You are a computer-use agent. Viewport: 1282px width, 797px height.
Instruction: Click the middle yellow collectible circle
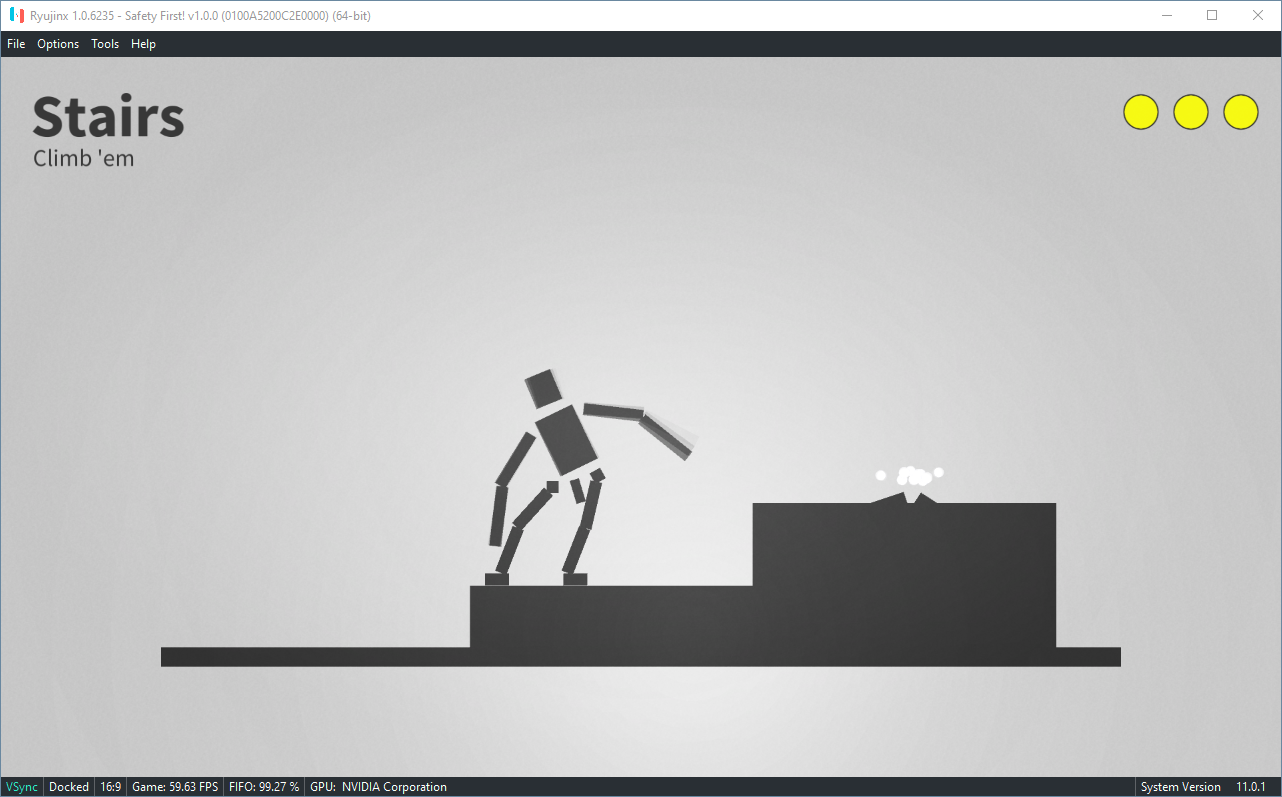point(1190,112)
